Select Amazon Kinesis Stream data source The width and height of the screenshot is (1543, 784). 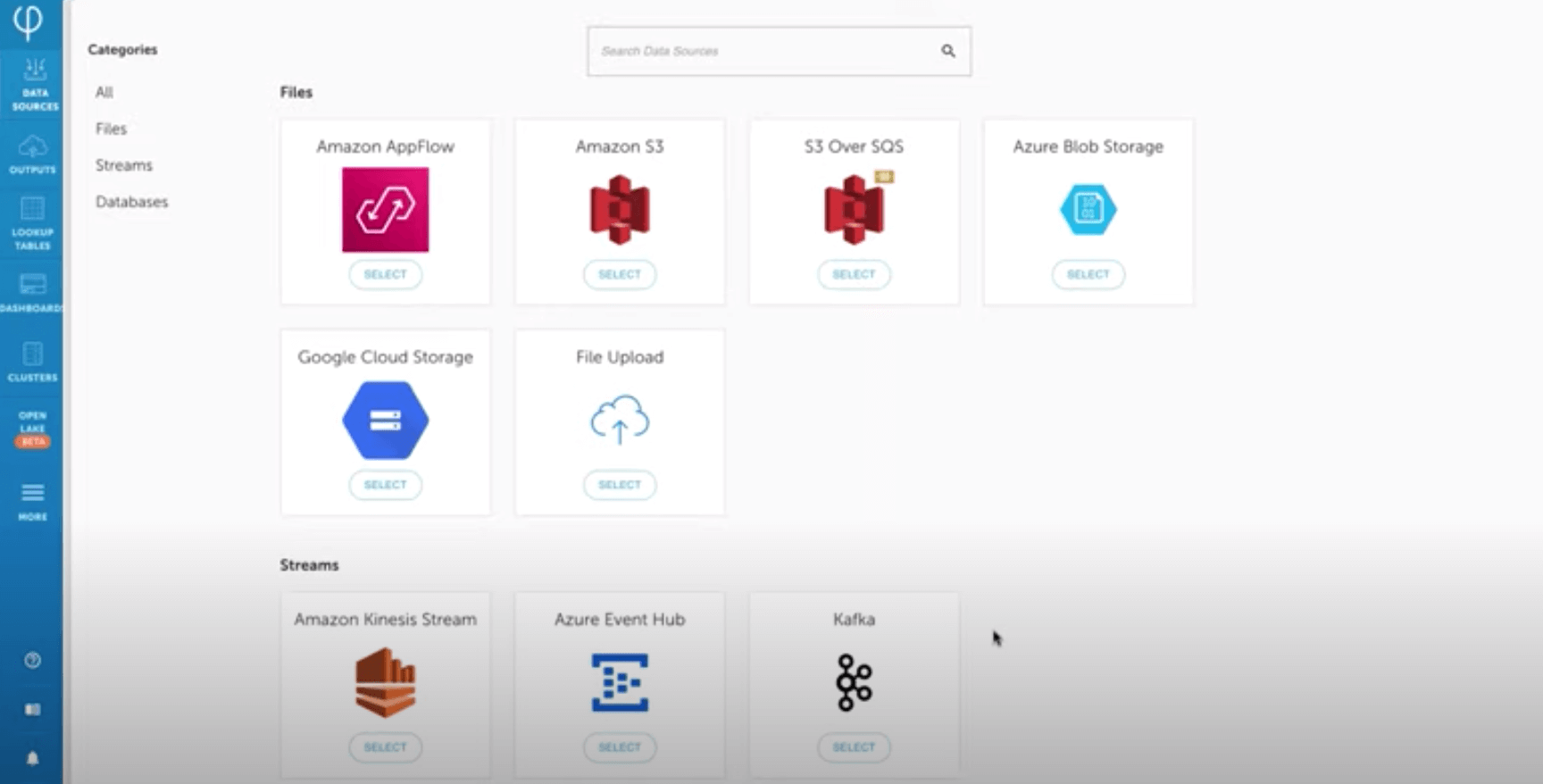pyautogui.click(x=385, y=747)
